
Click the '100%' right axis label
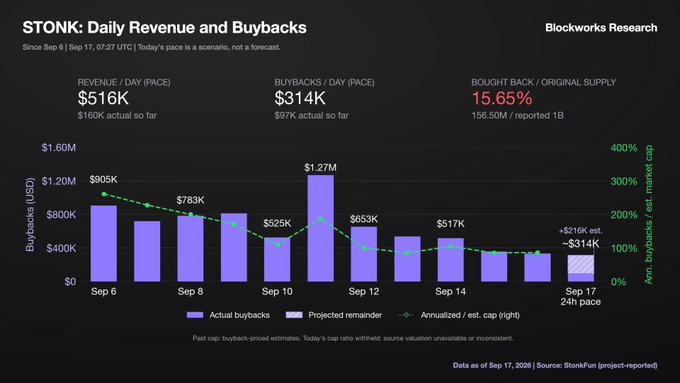pos(624,248)
